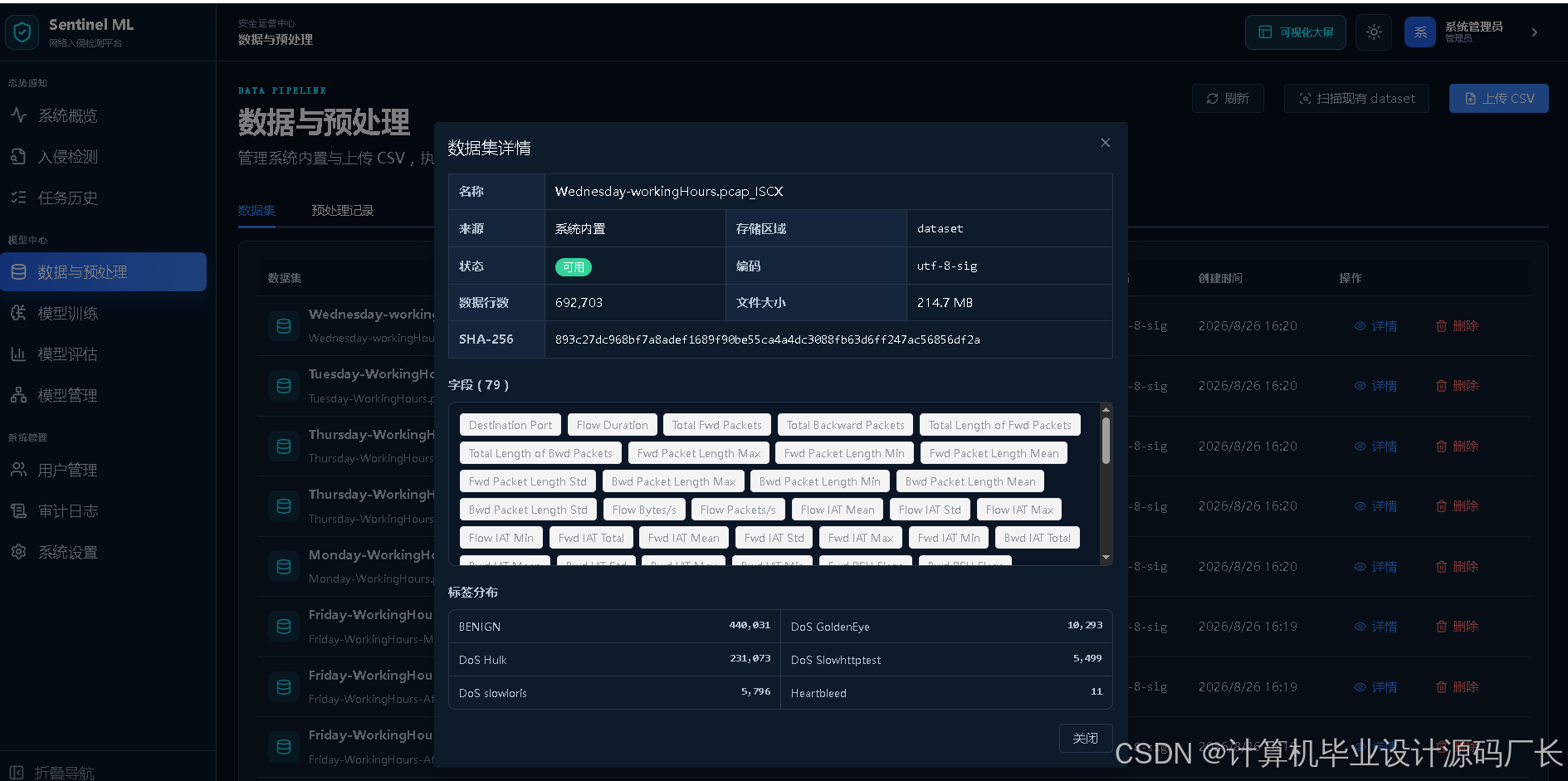
Task: Click the 模型管理 sidebar icon
Action: tap(18, 395)
